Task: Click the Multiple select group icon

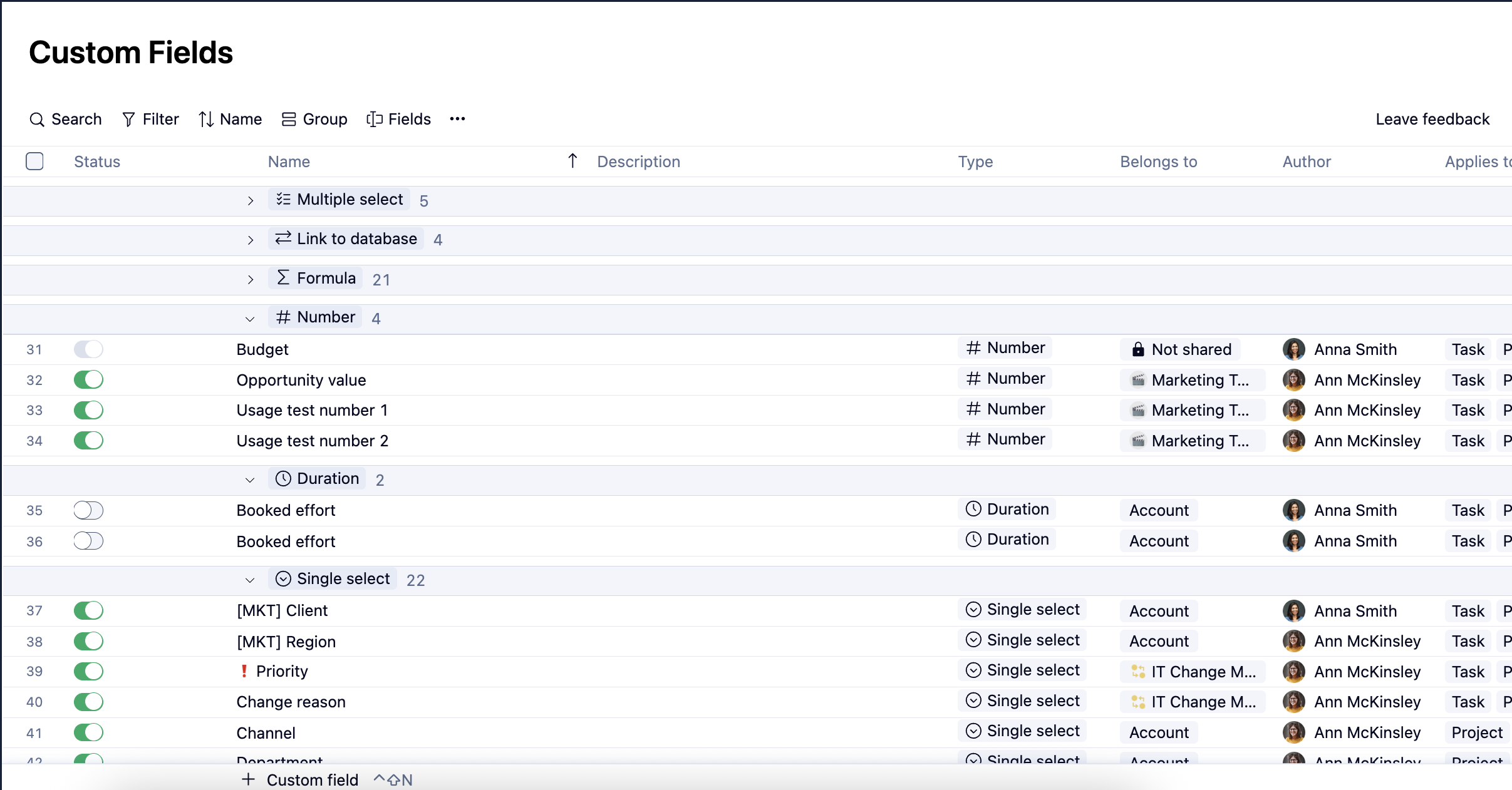Action: pos(283,199)
